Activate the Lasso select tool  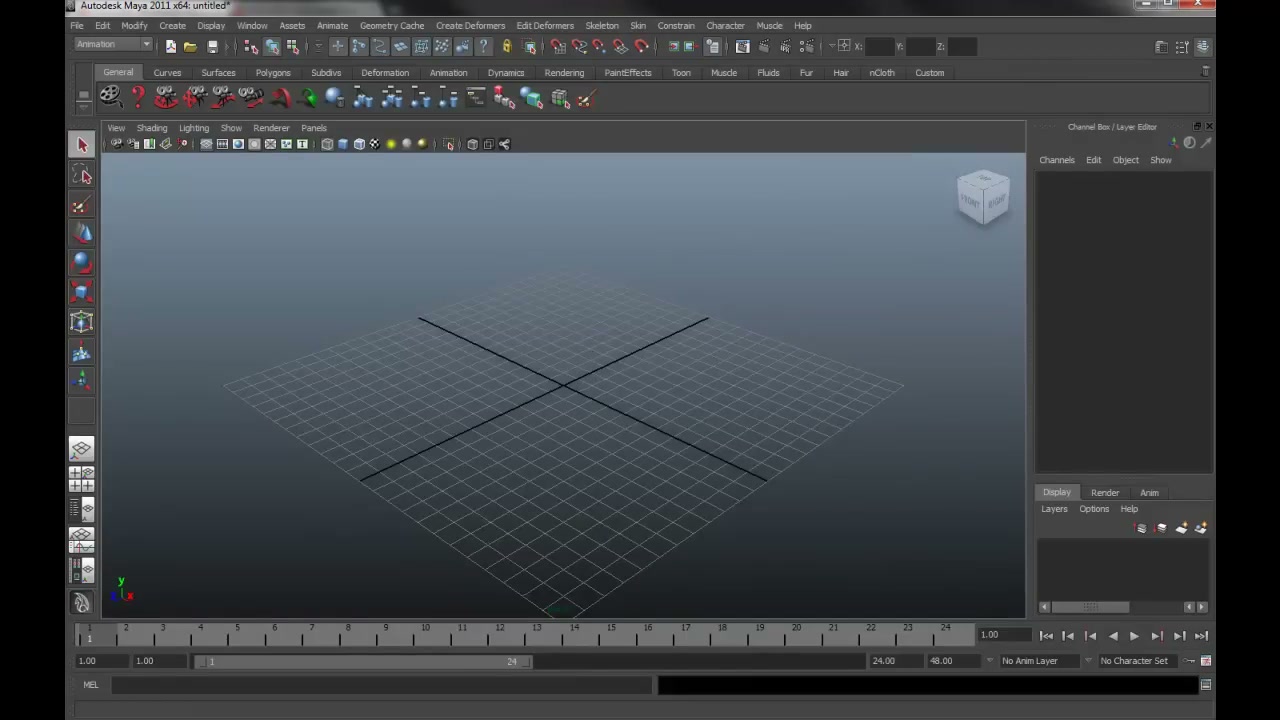point(82,176)
